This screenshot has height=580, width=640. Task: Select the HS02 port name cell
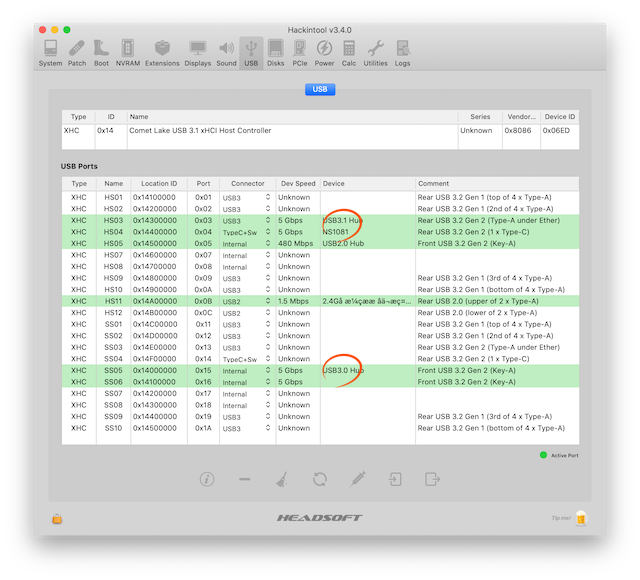point(113,209)
